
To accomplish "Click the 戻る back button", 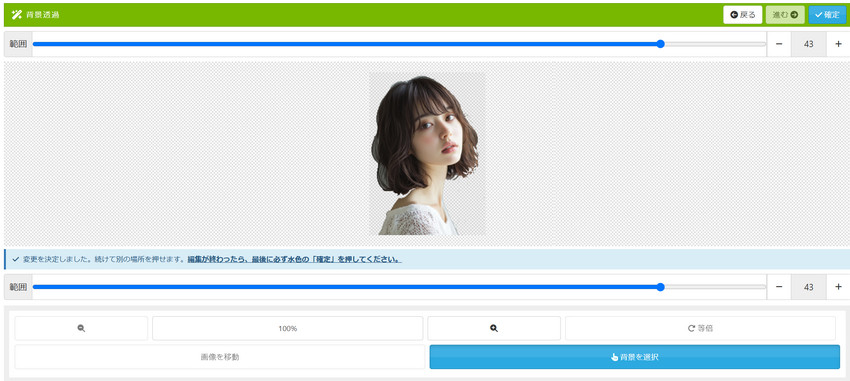I will (x=743, y=15).
